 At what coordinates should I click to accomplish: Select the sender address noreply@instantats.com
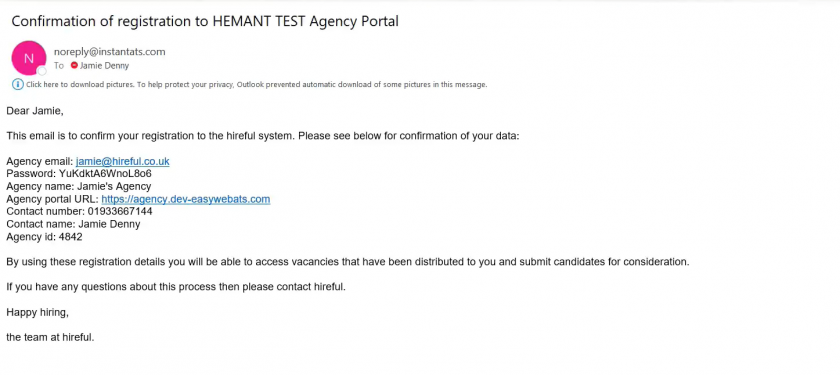pos(110,52)
